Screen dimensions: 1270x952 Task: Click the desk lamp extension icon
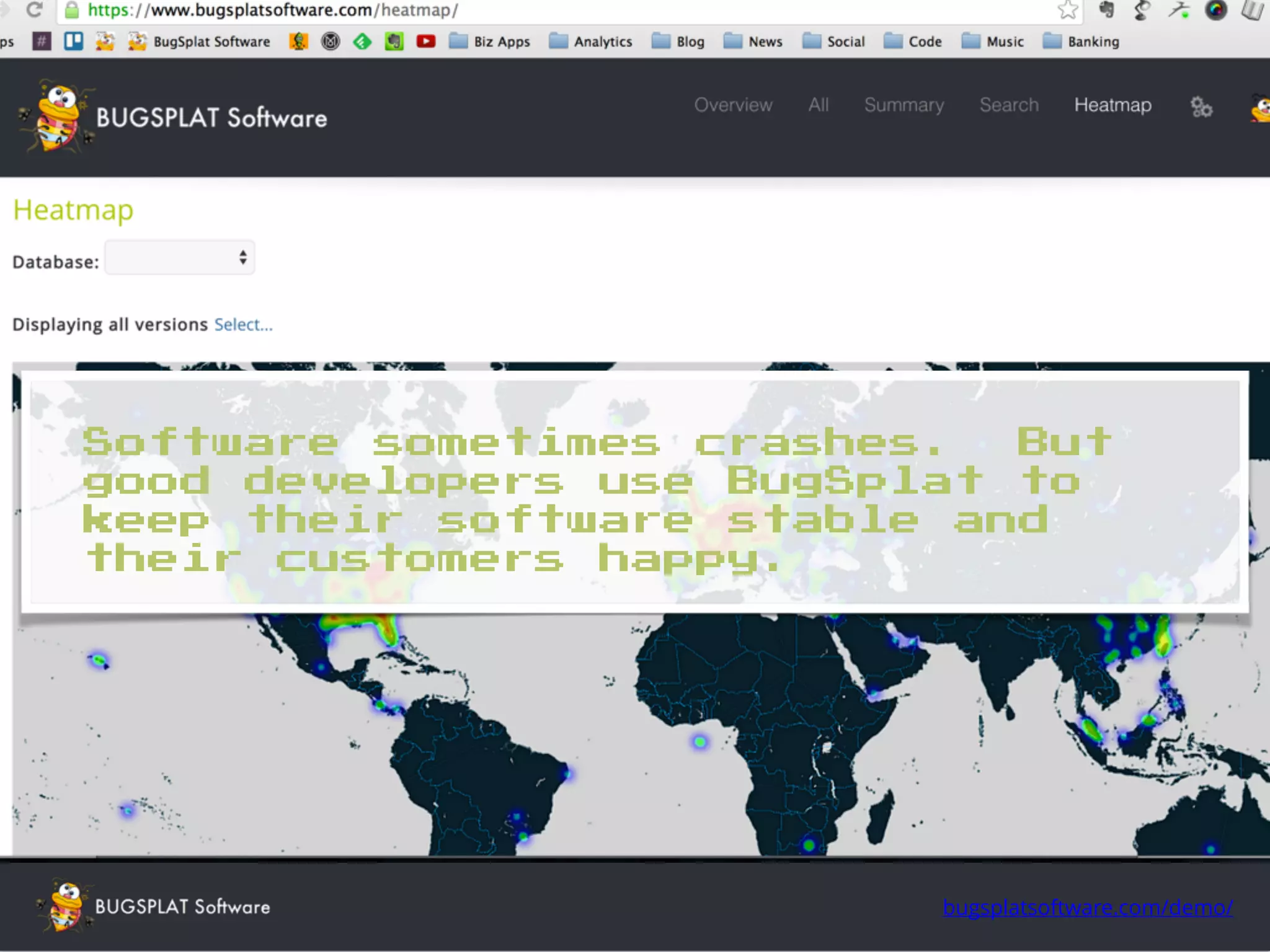click(1142, 9)
